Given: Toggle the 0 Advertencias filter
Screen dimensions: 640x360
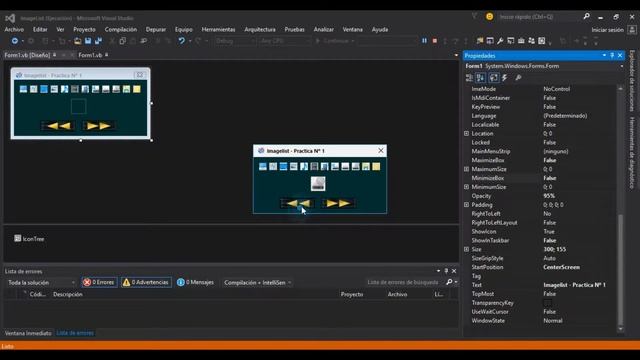Looking at the screenshot, I should [146, 282].
